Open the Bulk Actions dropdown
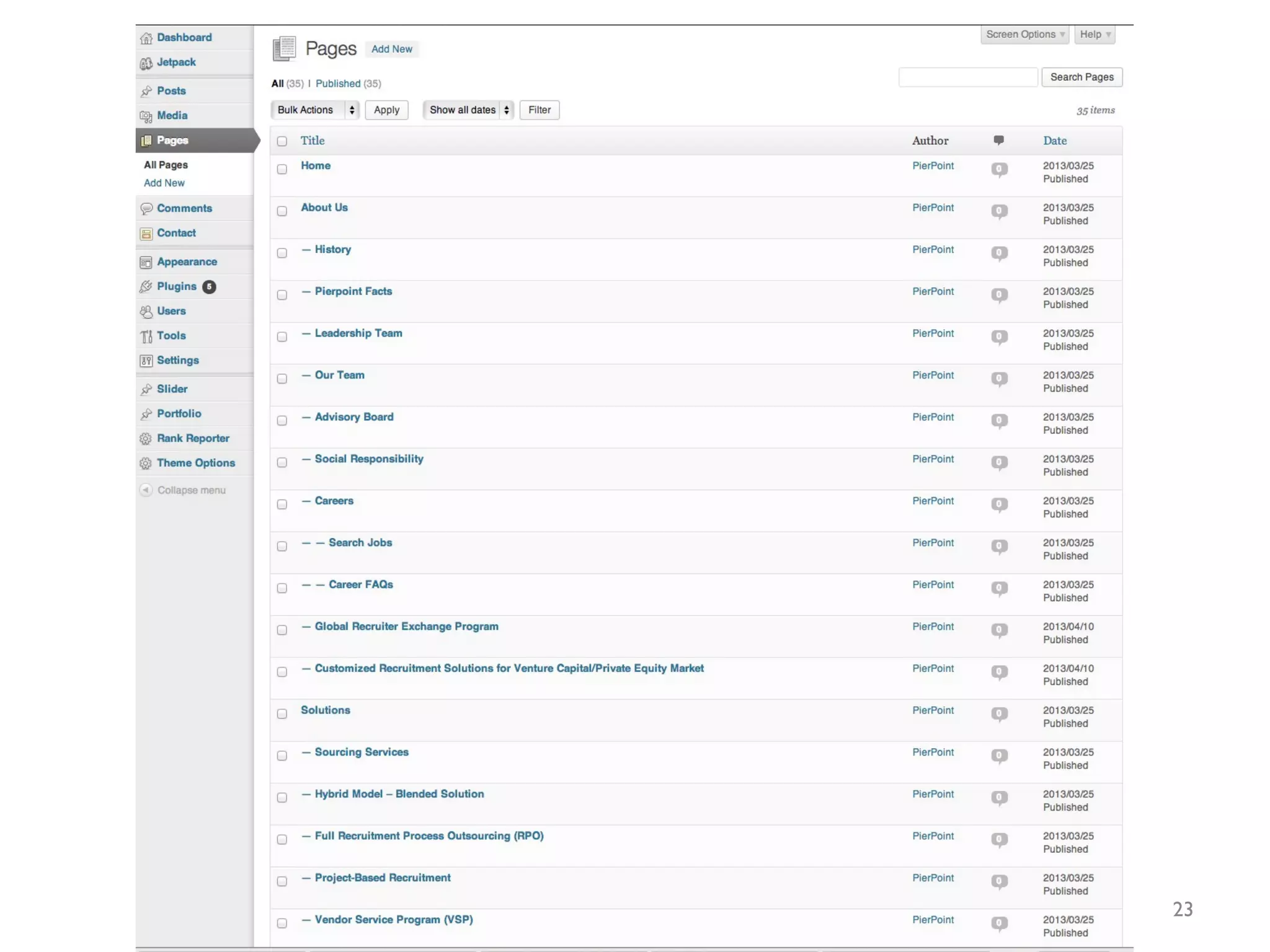 coord(315,110)
